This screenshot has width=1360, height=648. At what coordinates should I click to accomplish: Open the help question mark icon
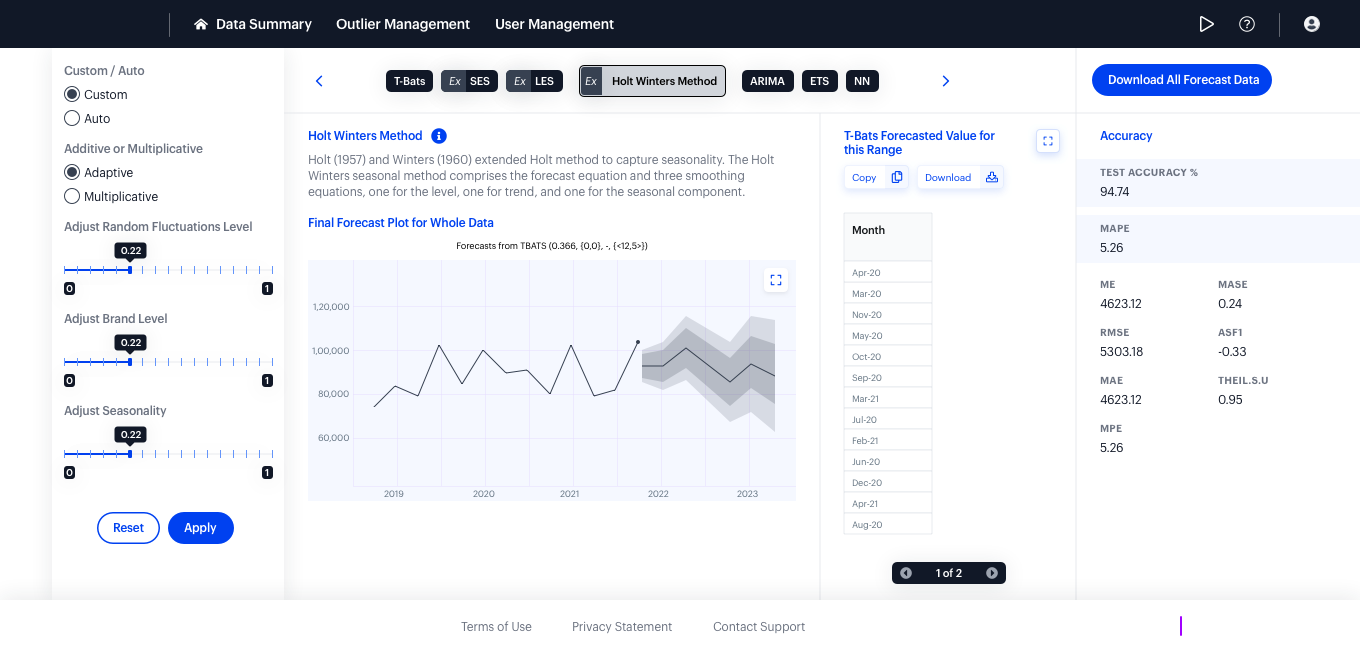point(1247,24)
